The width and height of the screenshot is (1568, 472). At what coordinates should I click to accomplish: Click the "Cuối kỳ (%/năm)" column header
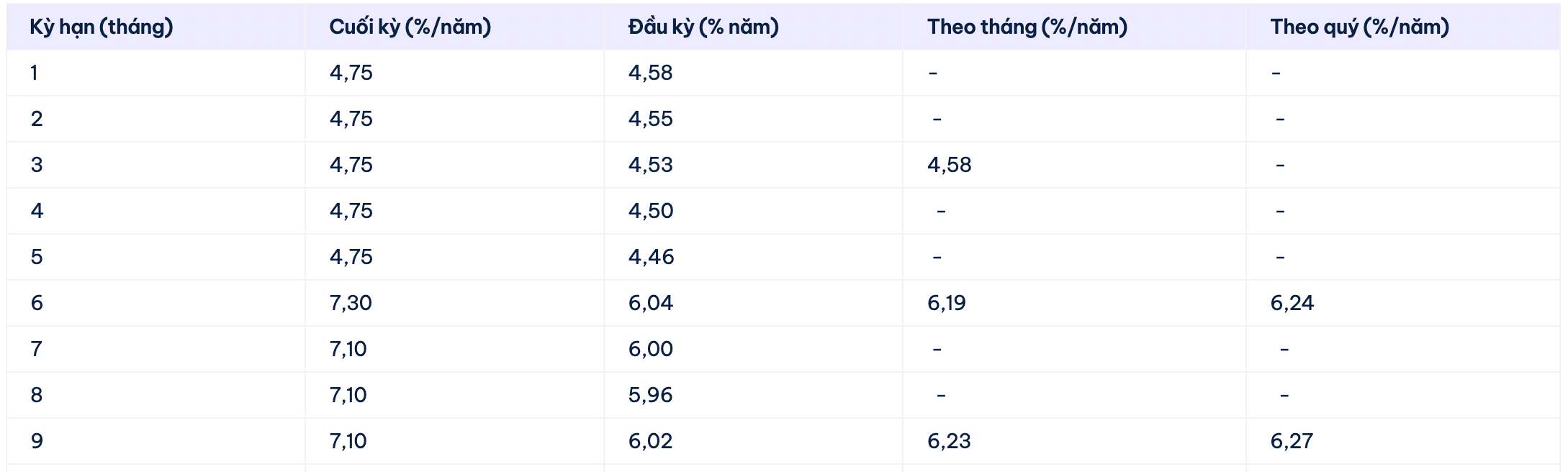(410, 27)
